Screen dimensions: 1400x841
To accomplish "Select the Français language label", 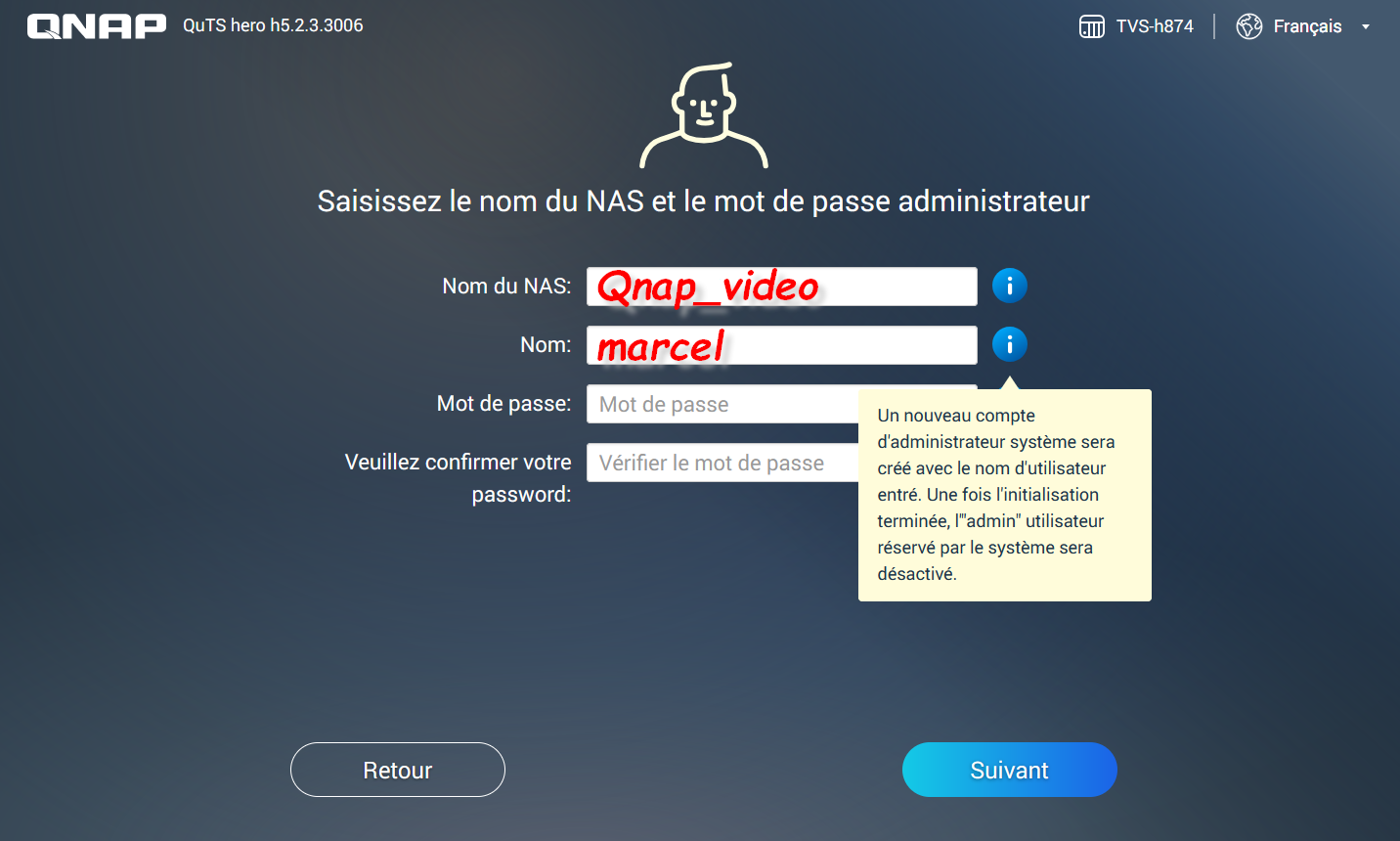I will pyautogui.click(x=1307, y=26).
